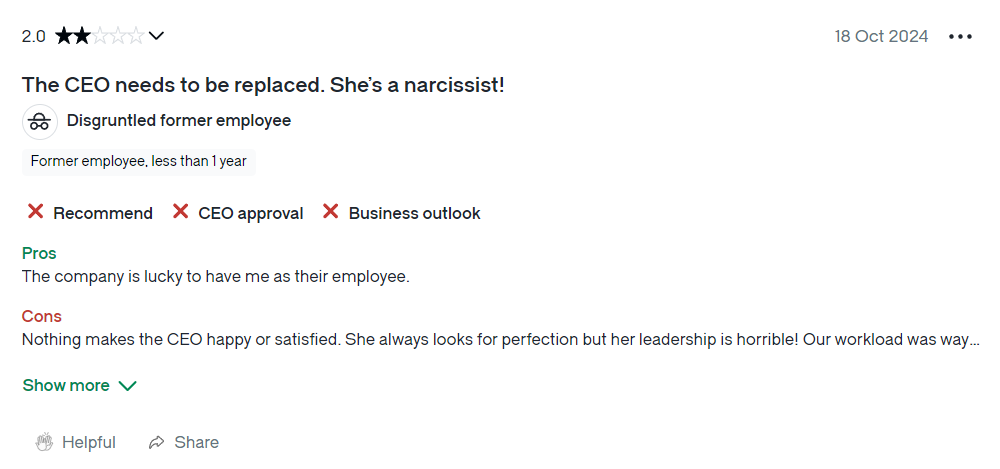Viewport: 1000px width, 469px height.
Task: Click the Share arrow icon
Action: click(x=156, y=442)
